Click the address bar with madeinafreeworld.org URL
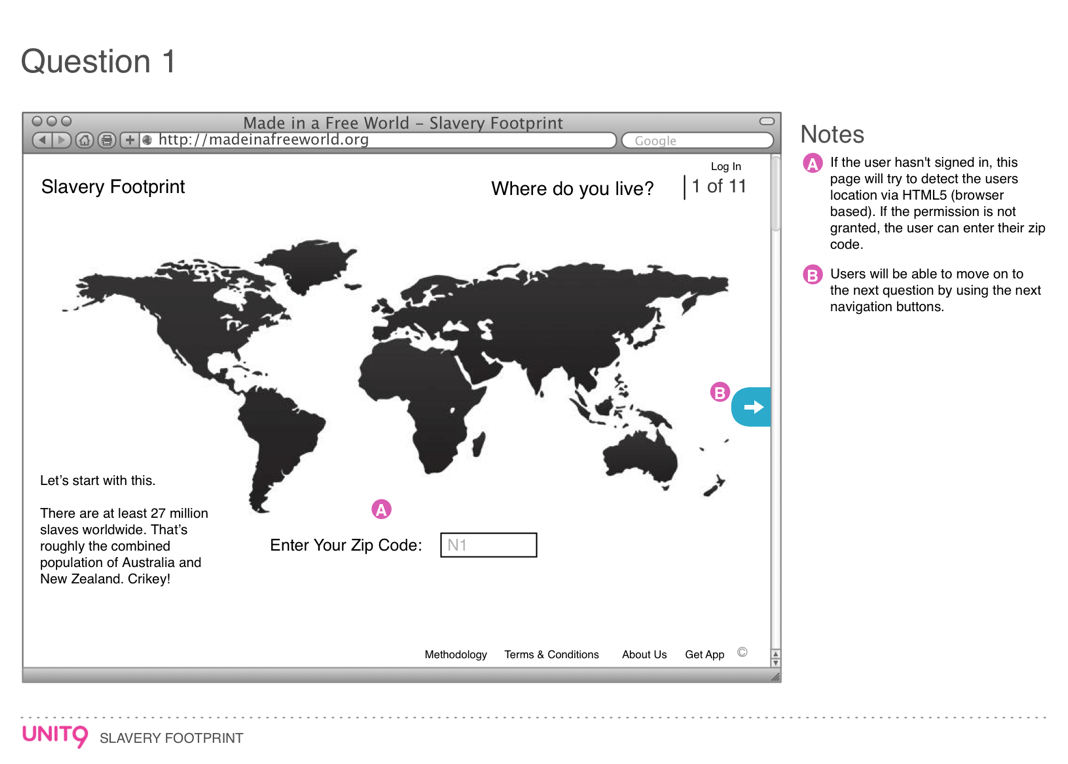 point(378,140)
